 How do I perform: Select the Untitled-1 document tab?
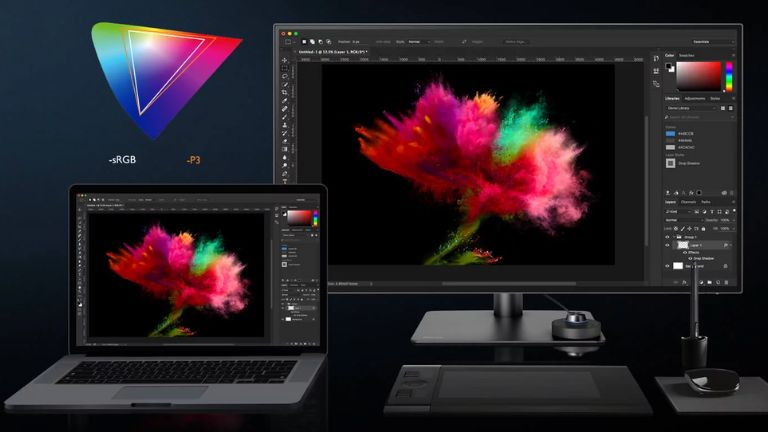point(333,52)
